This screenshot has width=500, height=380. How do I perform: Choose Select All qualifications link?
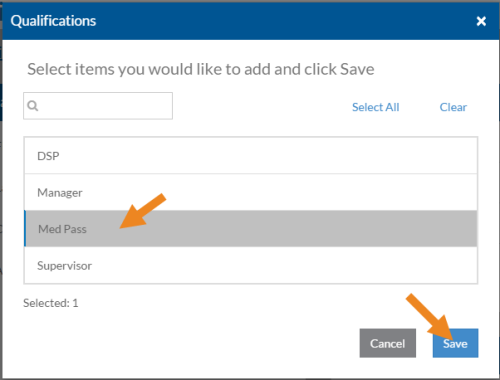pyautogui.click(x=376, y=107)
